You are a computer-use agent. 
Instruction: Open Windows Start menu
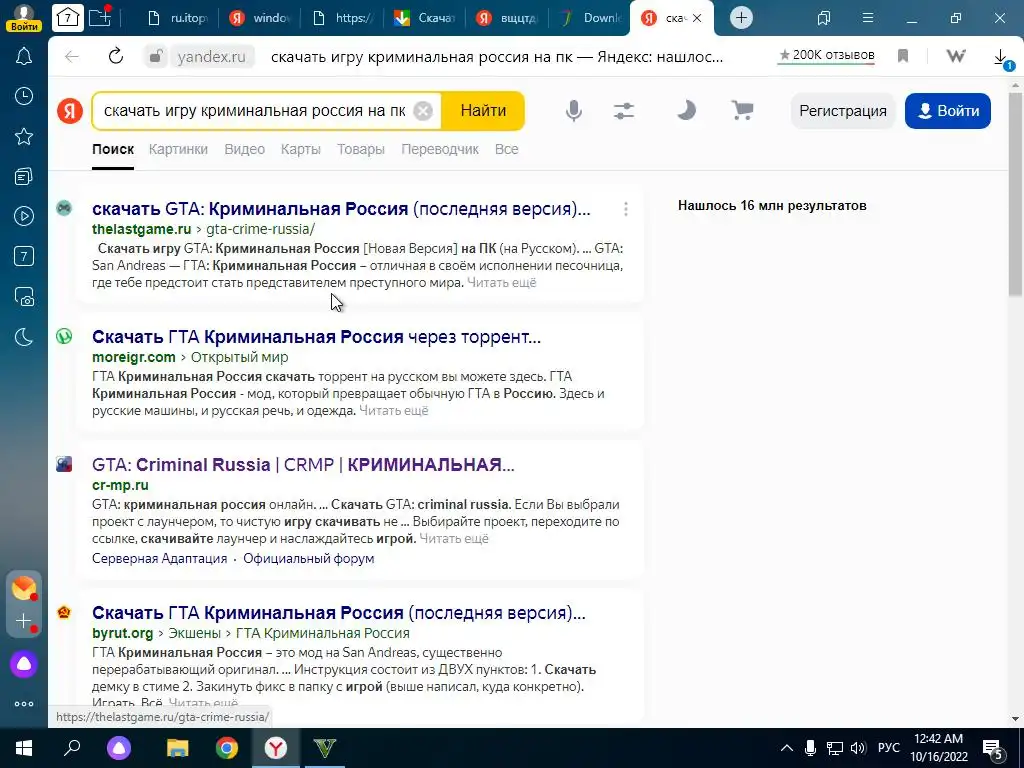click(x=24, y=748)
